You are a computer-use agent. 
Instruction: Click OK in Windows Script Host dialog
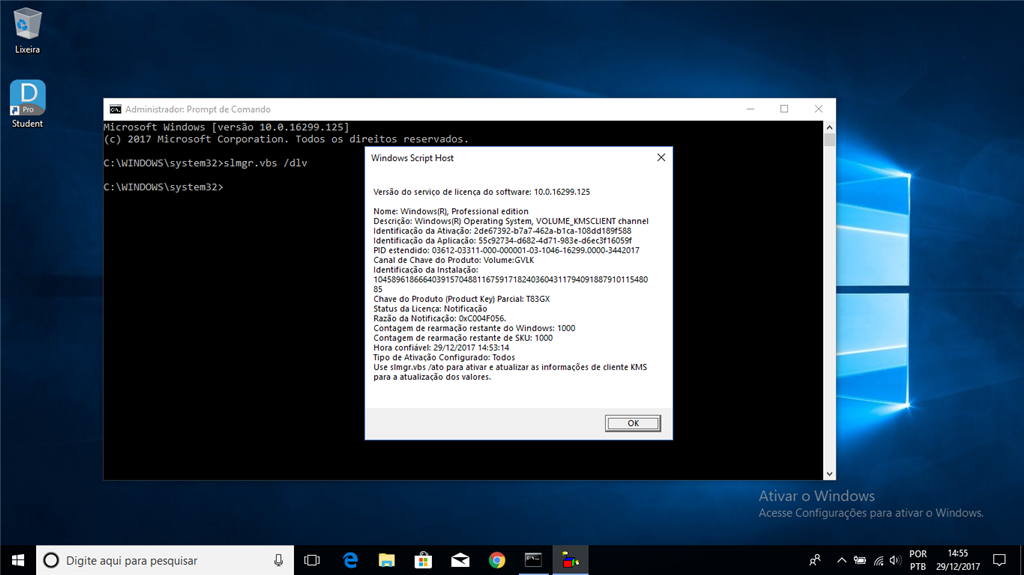pyautogui.click(x=632, y=423)
